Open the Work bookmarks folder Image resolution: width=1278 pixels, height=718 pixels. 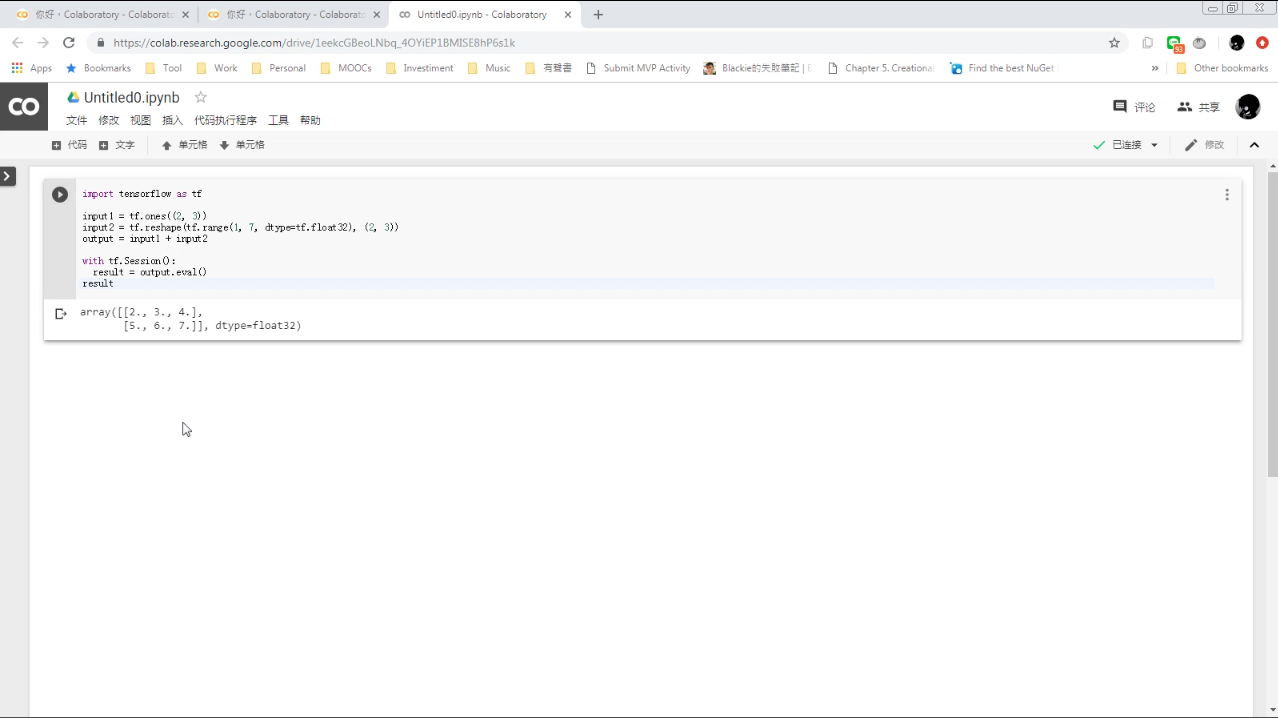(217, 68)
